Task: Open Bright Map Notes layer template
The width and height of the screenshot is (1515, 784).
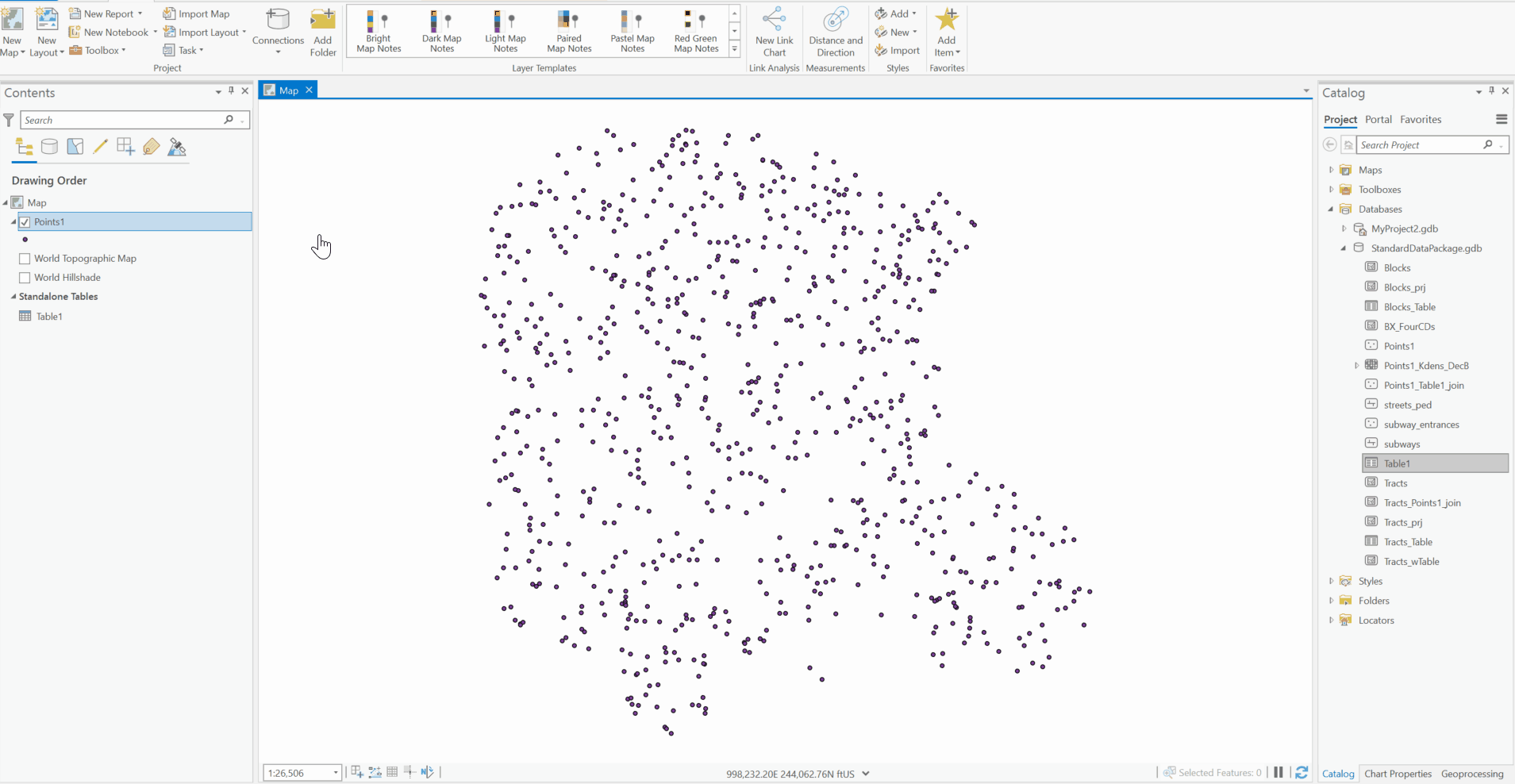Action: [x=379, y=32]
